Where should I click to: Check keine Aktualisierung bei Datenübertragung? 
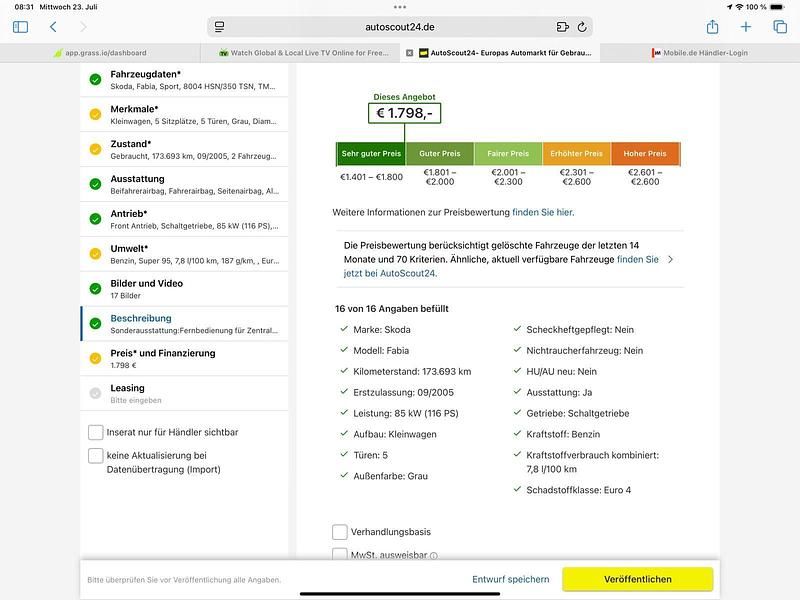[x=95, y=456]
